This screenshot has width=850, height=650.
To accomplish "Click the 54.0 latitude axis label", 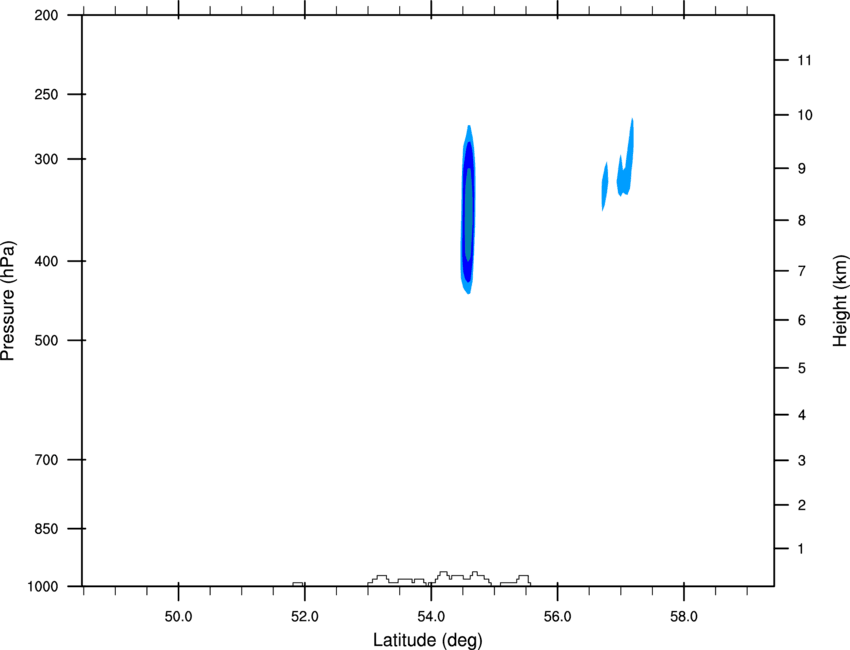I will pyautogui.click(x=431, y=617).
